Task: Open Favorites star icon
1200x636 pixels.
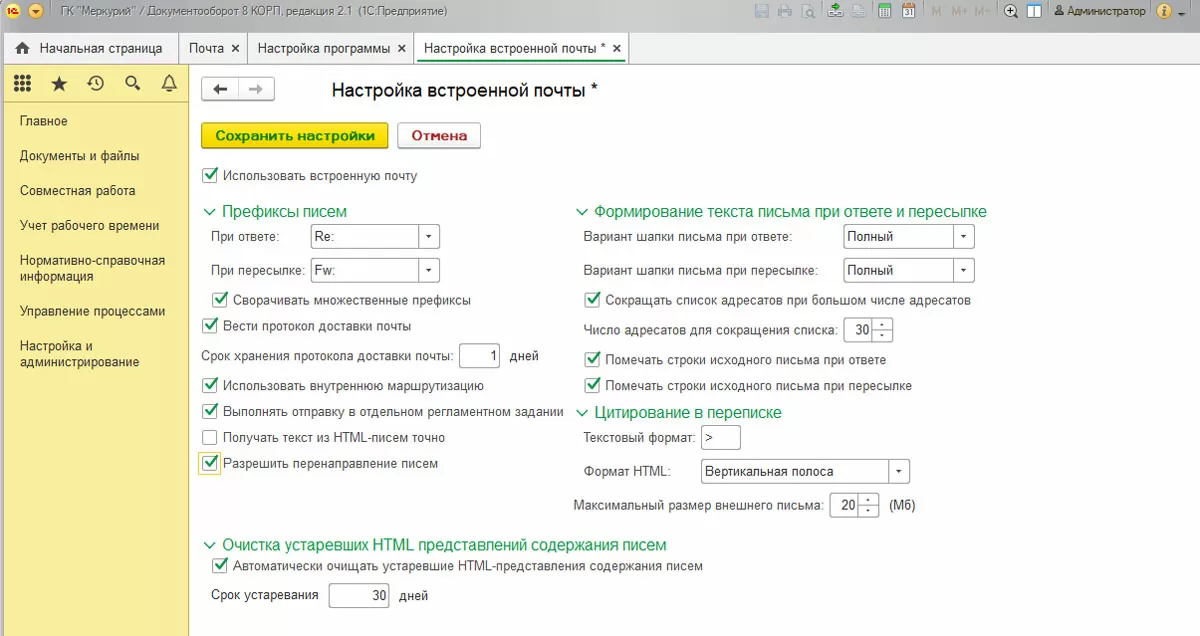Action: pos(59,84)
